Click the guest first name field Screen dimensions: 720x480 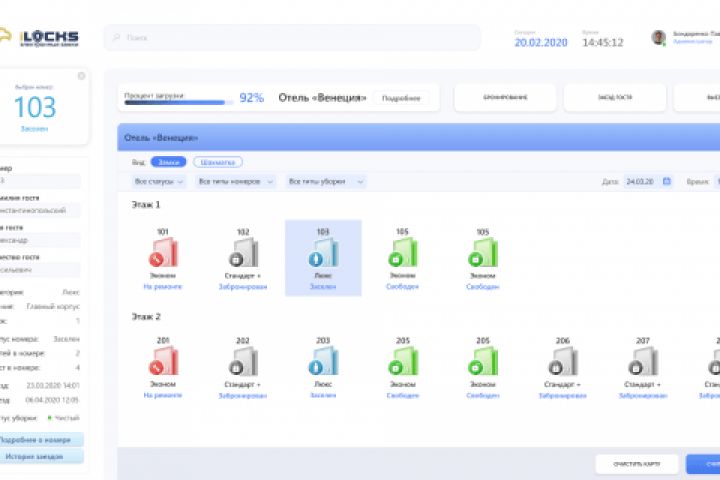[40, 240]
